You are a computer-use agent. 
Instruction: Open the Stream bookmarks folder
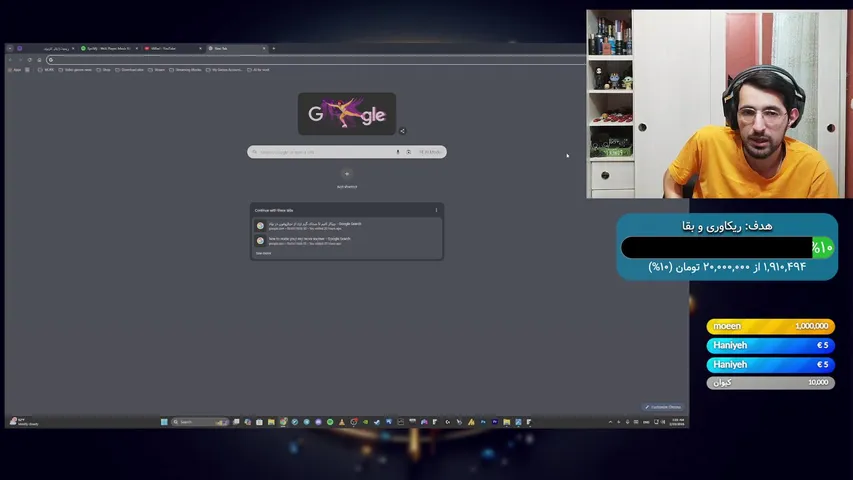point(157,70)
